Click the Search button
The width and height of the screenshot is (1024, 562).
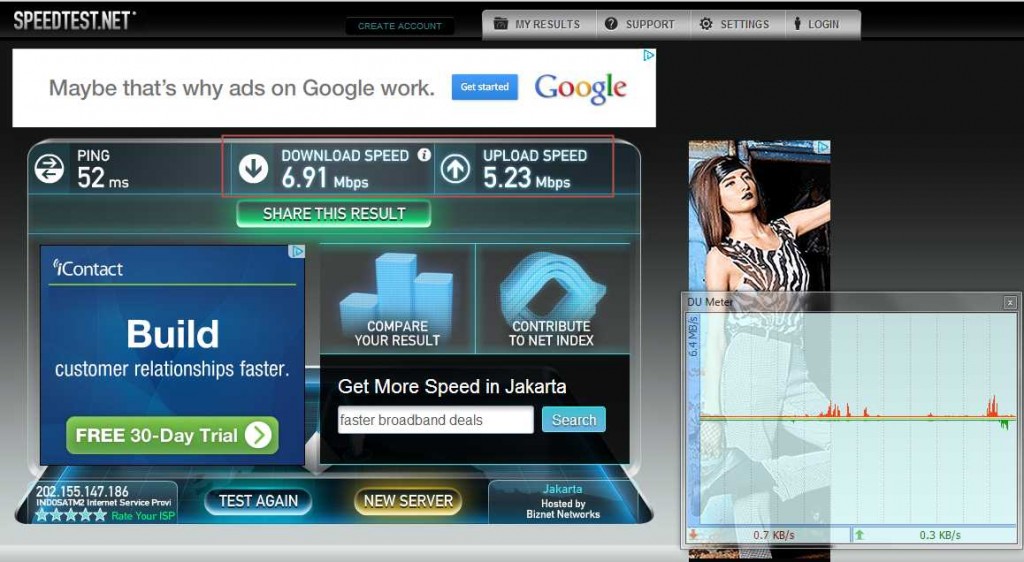click(574, 420)
